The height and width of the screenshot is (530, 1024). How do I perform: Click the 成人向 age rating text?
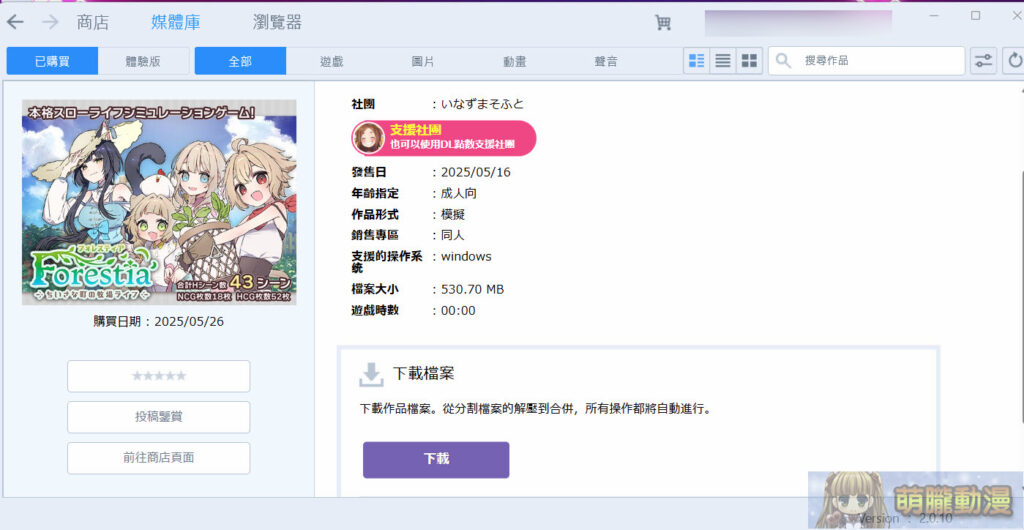point(459,194)
